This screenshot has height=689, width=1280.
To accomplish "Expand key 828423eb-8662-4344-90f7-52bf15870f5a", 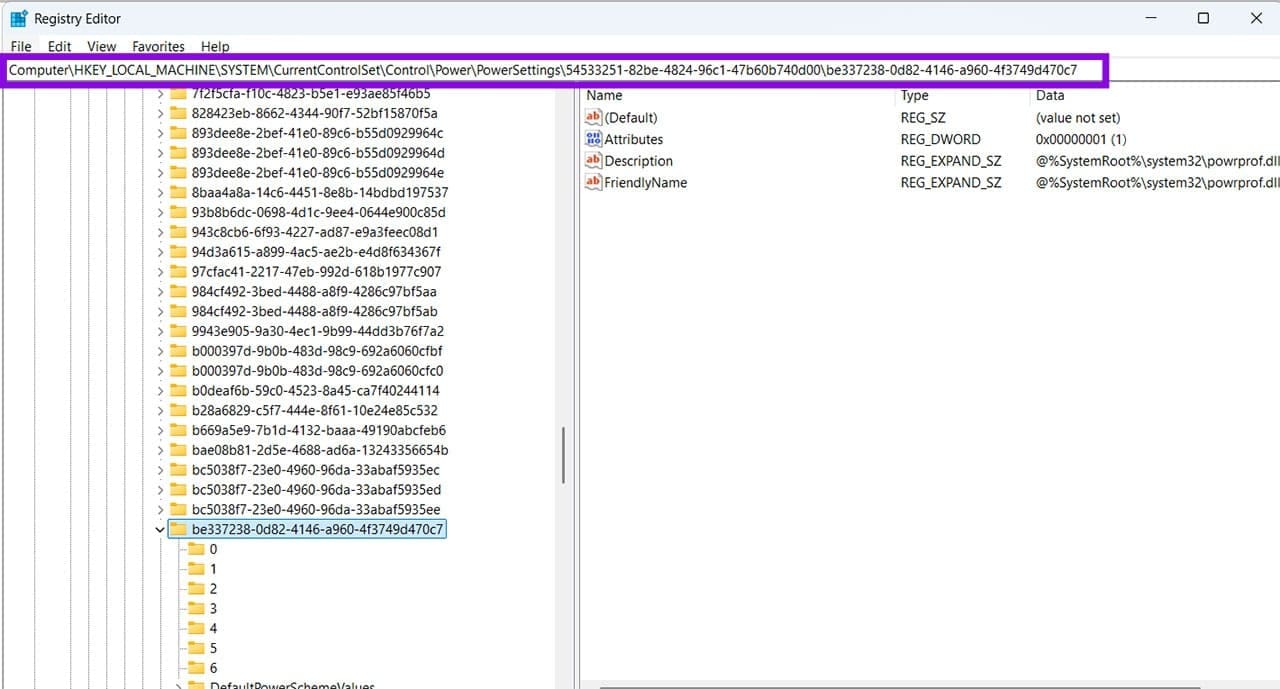I will (160, 113).
